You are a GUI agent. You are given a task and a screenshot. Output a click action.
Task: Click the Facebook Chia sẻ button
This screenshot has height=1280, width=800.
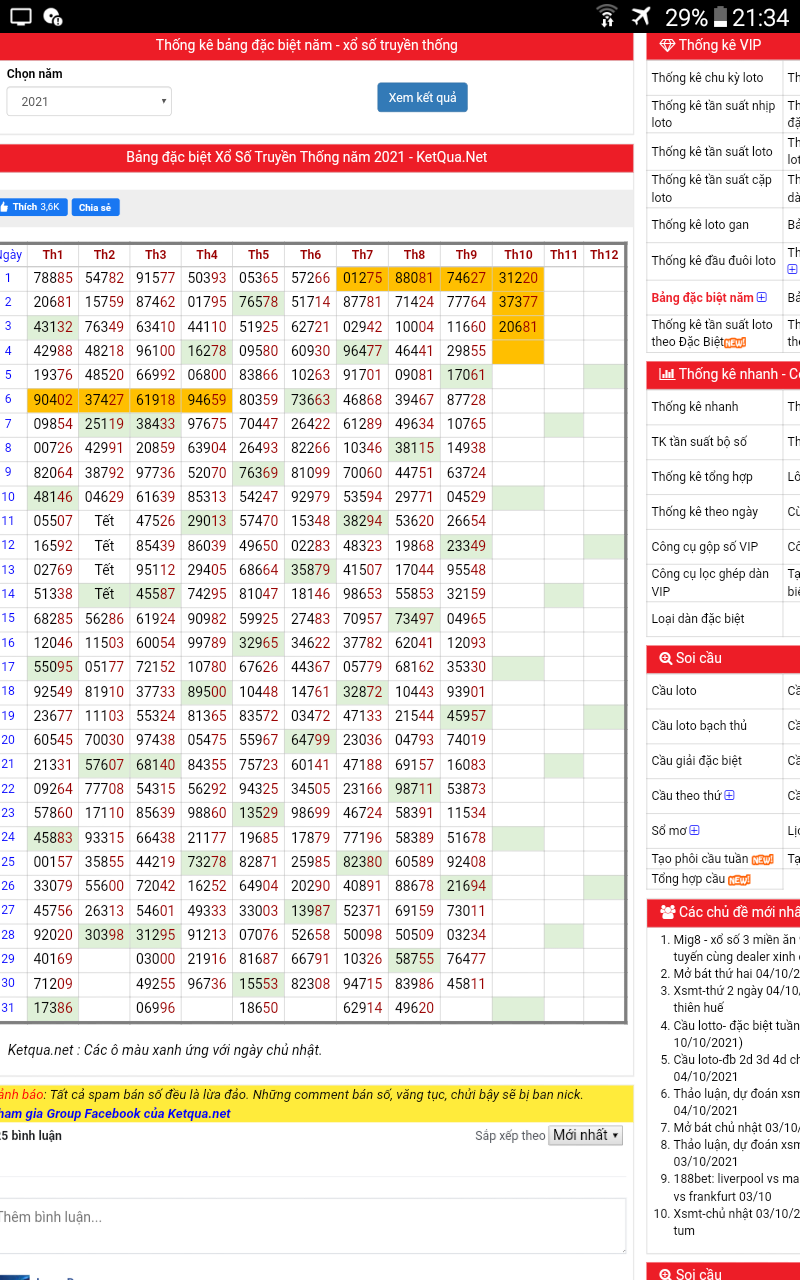[95, 207]
